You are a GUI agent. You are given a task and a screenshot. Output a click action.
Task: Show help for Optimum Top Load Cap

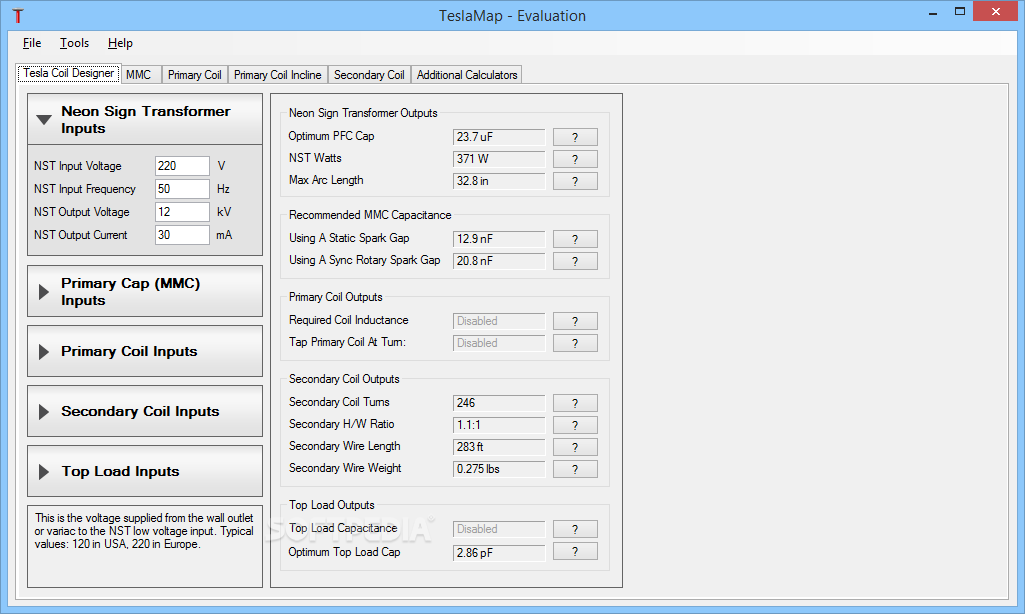click(575, 552)
